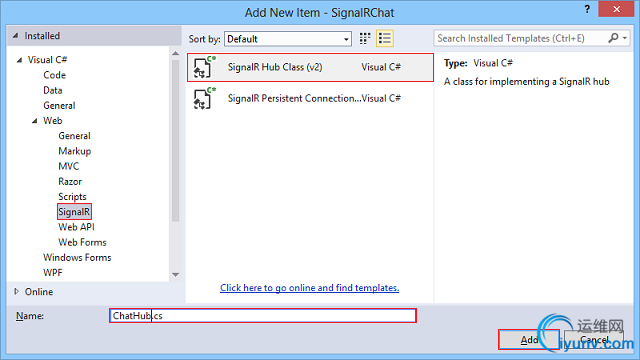Viewport: 640px width, 360px height.
Task: Click the search magnifier icon
Action: point(613,38)
